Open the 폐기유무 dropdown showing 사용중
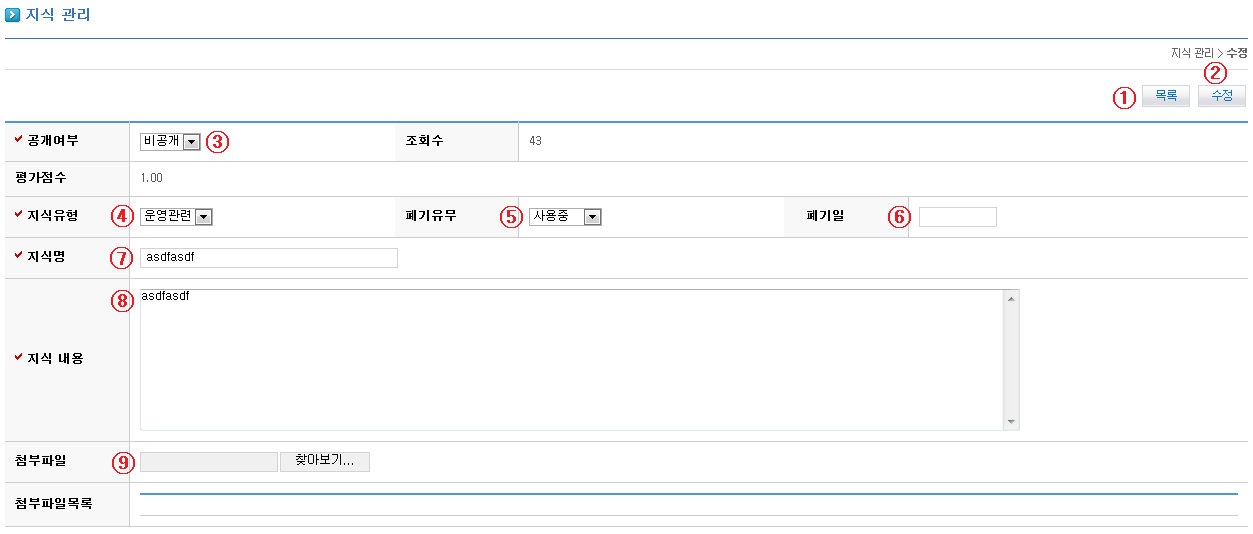The width and height of the screenshot is (1253, 534). (x=564, y=216)
